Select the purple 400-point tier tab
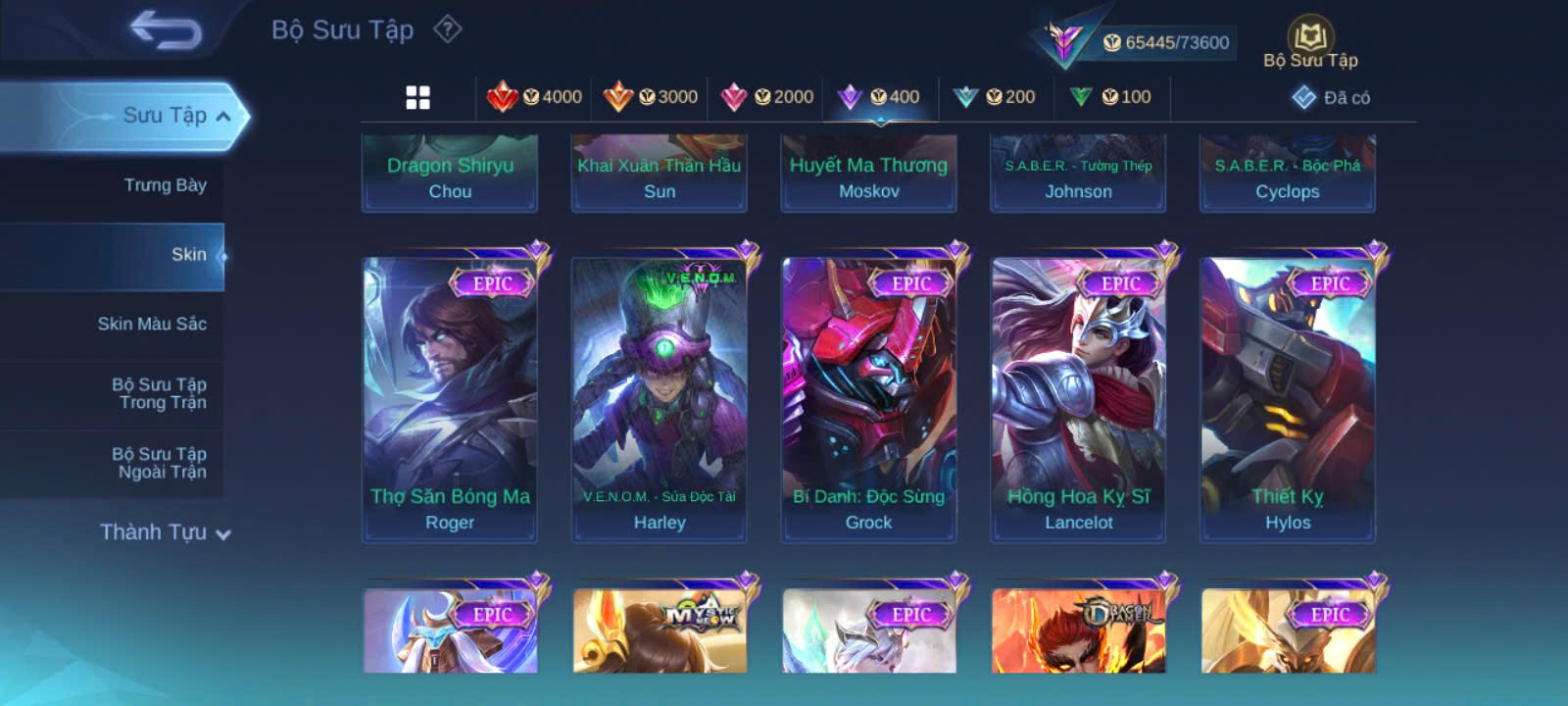The height and width of the screenshot is (706, 1568). click(x=879, y=96)
